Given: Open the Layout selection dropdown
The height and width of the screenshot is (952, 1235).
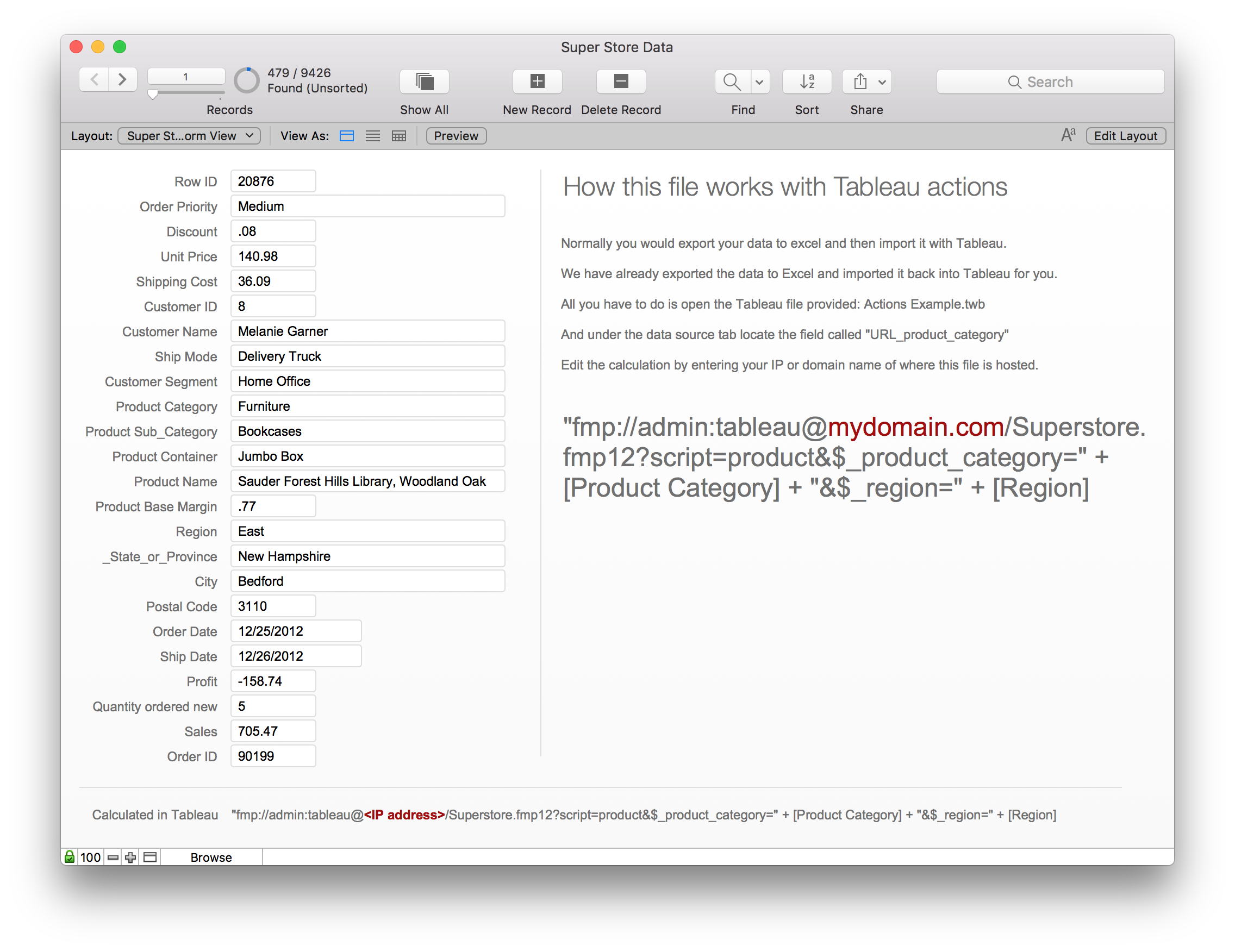Looking at the screenshot, I should coord(189,136).
